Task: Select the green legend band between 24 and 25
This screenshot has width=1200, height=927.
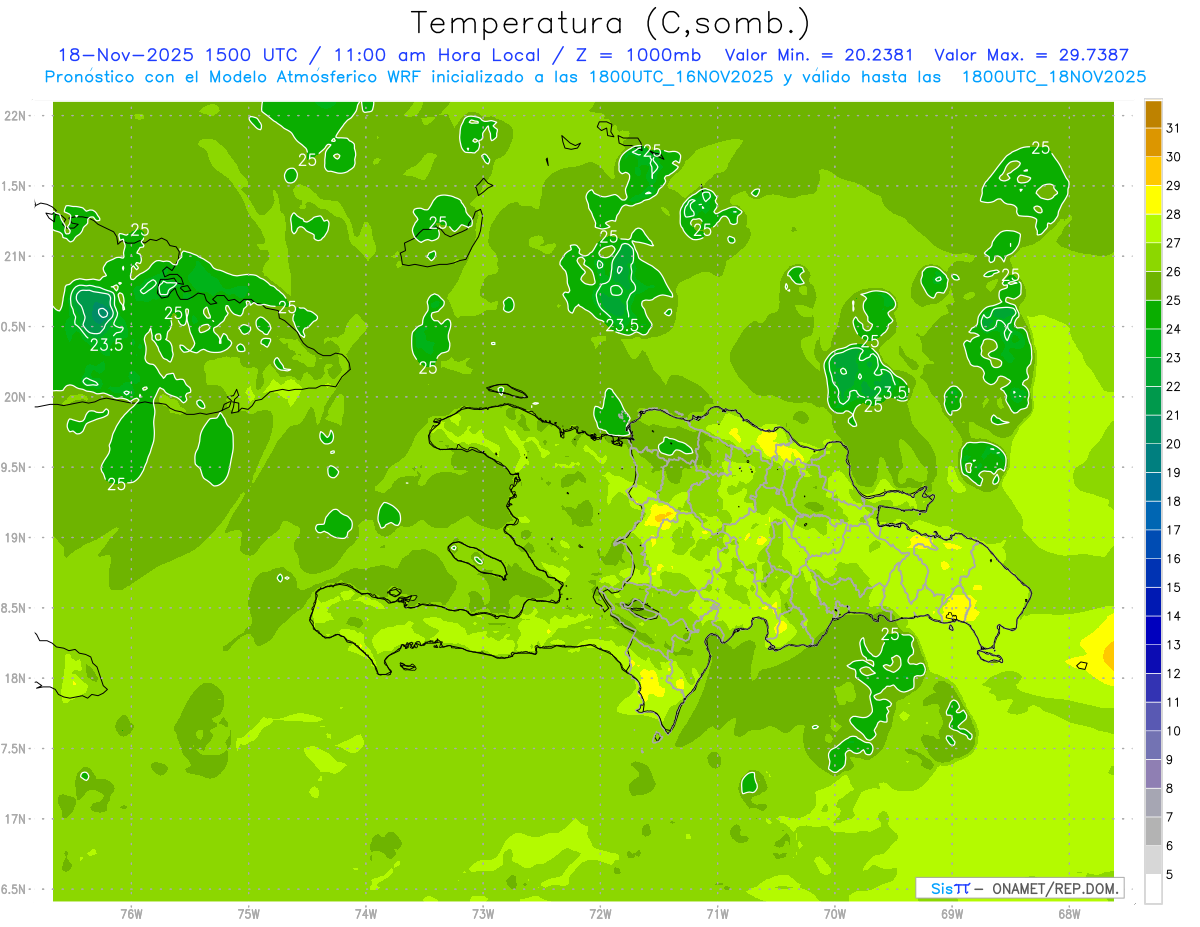Action: tap(1153, 315)
